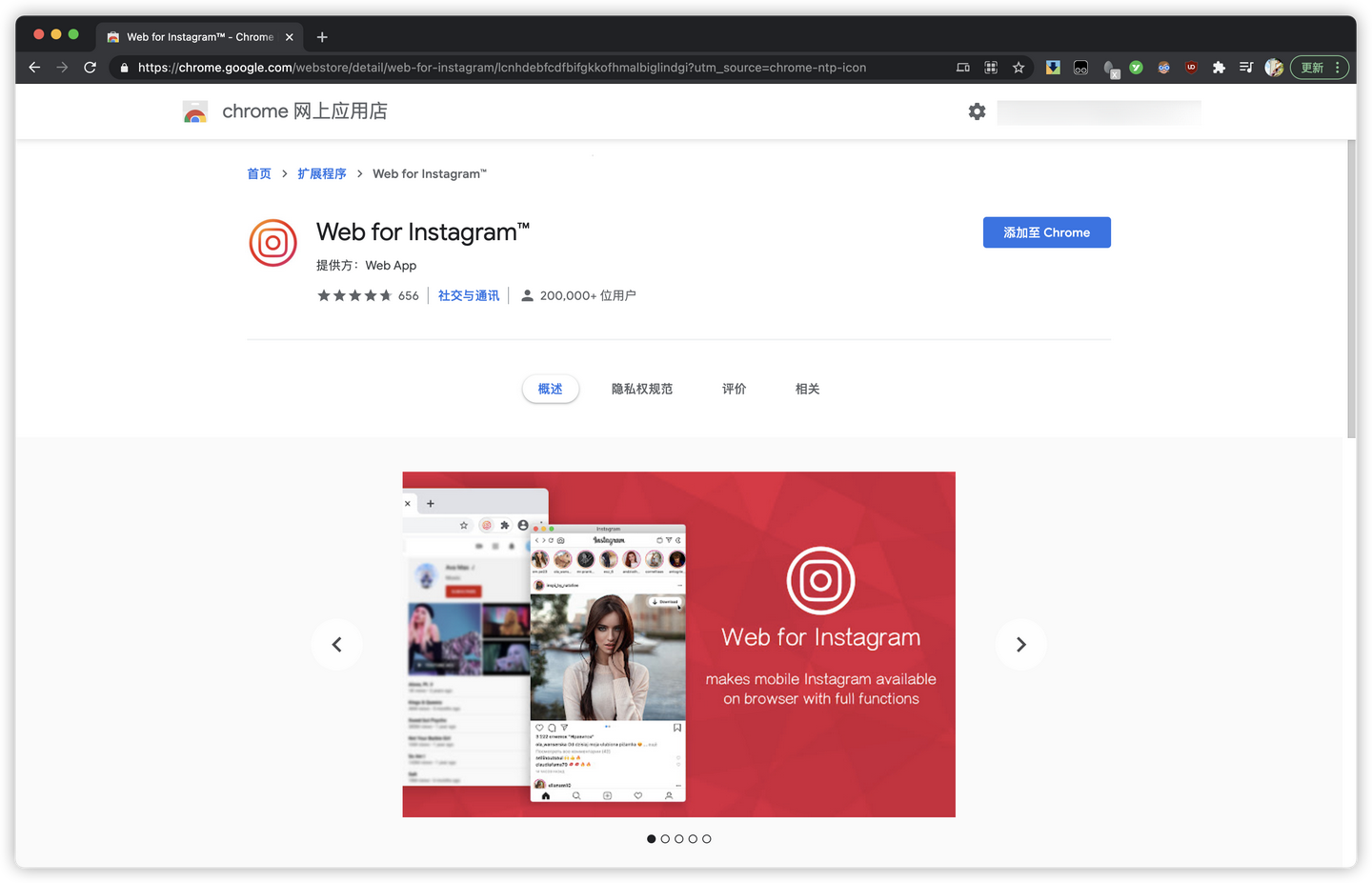
Task: Click the Web for Instagram app logo
Action: click(x=272, y=242)
